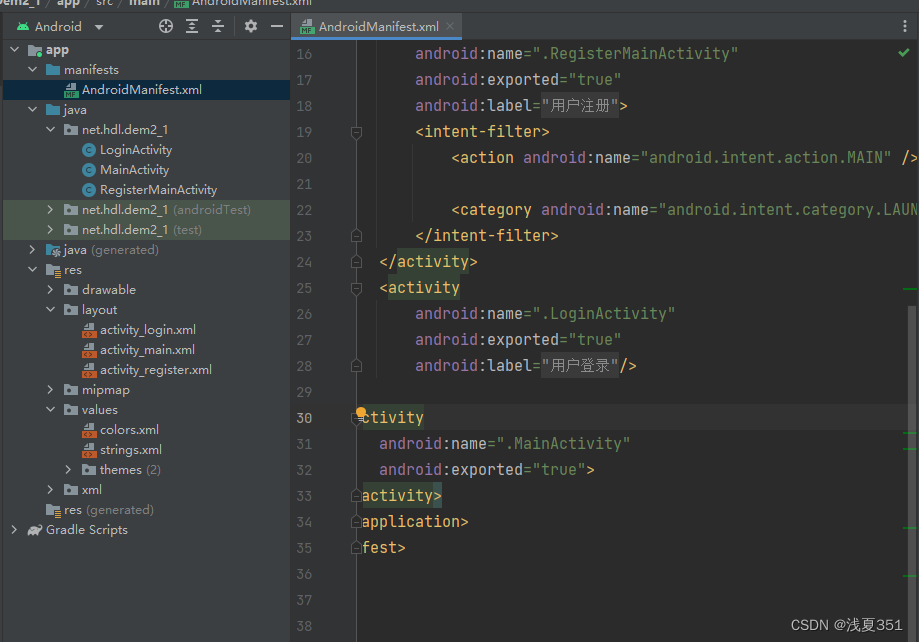Toggle code fold marker on line 25
The width and height of the screenshot is (919, 642).
tap(355, 288)
